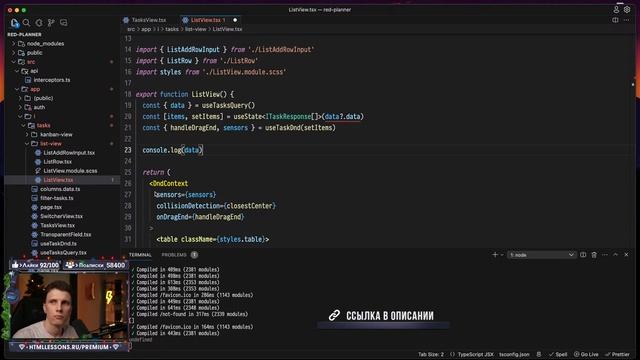
Task: Open columns.data.ts file
Action: coord(60,189)
